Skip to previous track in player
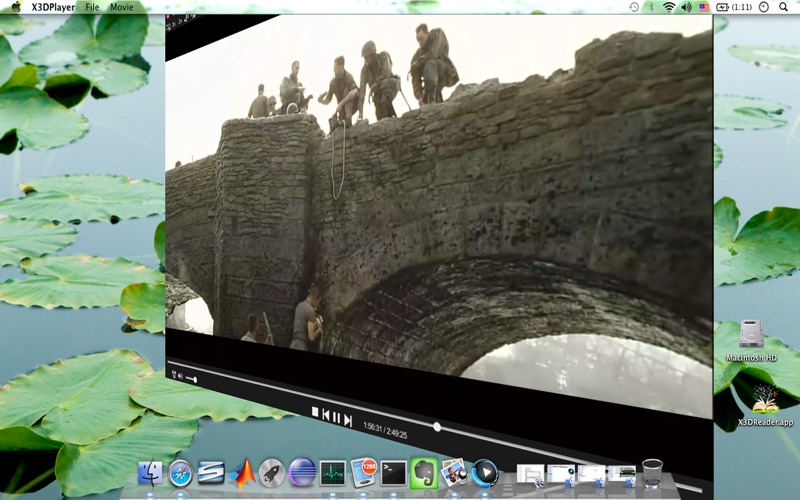This screenshot has width=800, height=500. click(x=326, y=415)
